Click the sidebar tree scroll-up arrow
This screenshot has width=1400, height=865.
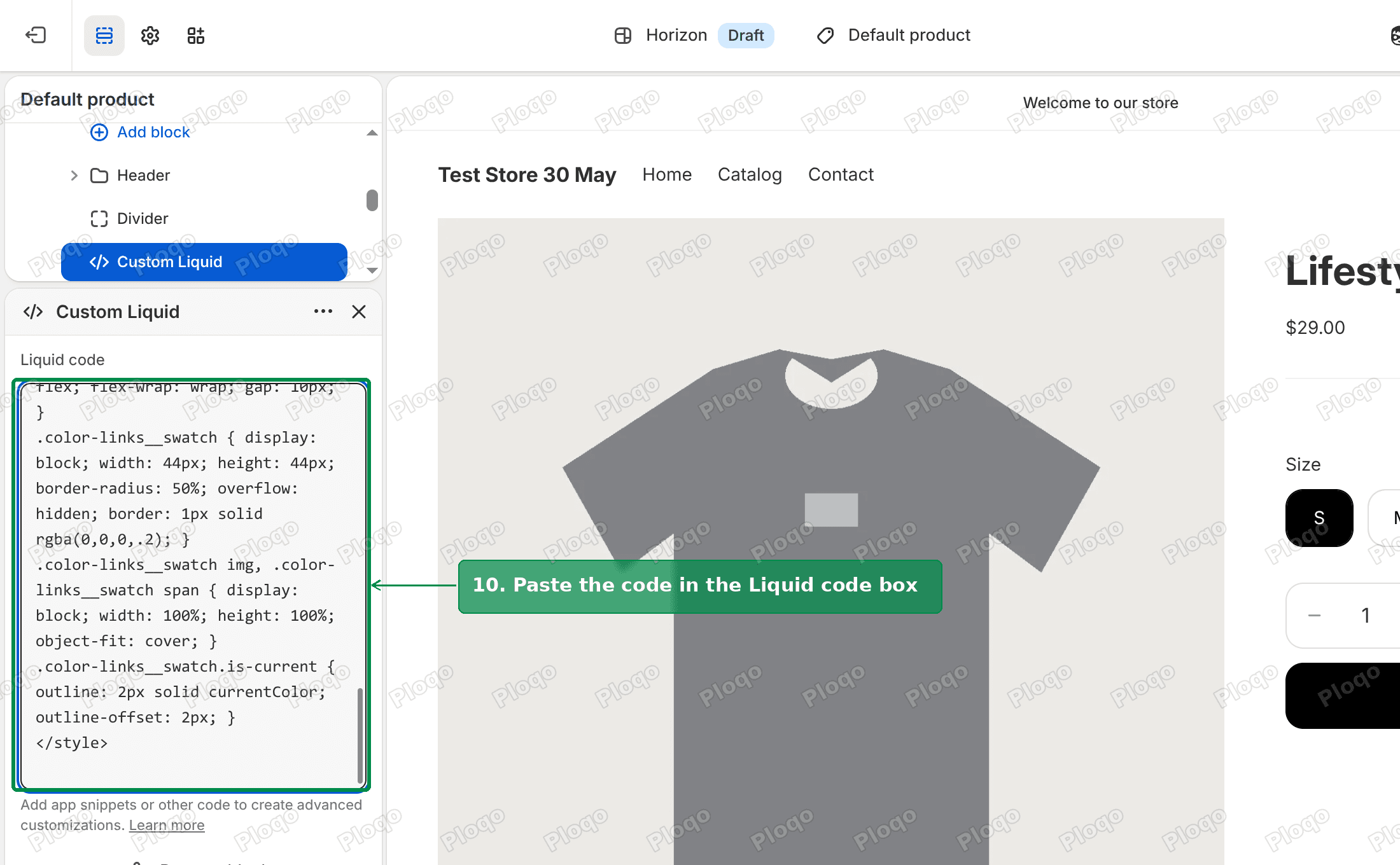pyautogui.click(x=372, y=133)
